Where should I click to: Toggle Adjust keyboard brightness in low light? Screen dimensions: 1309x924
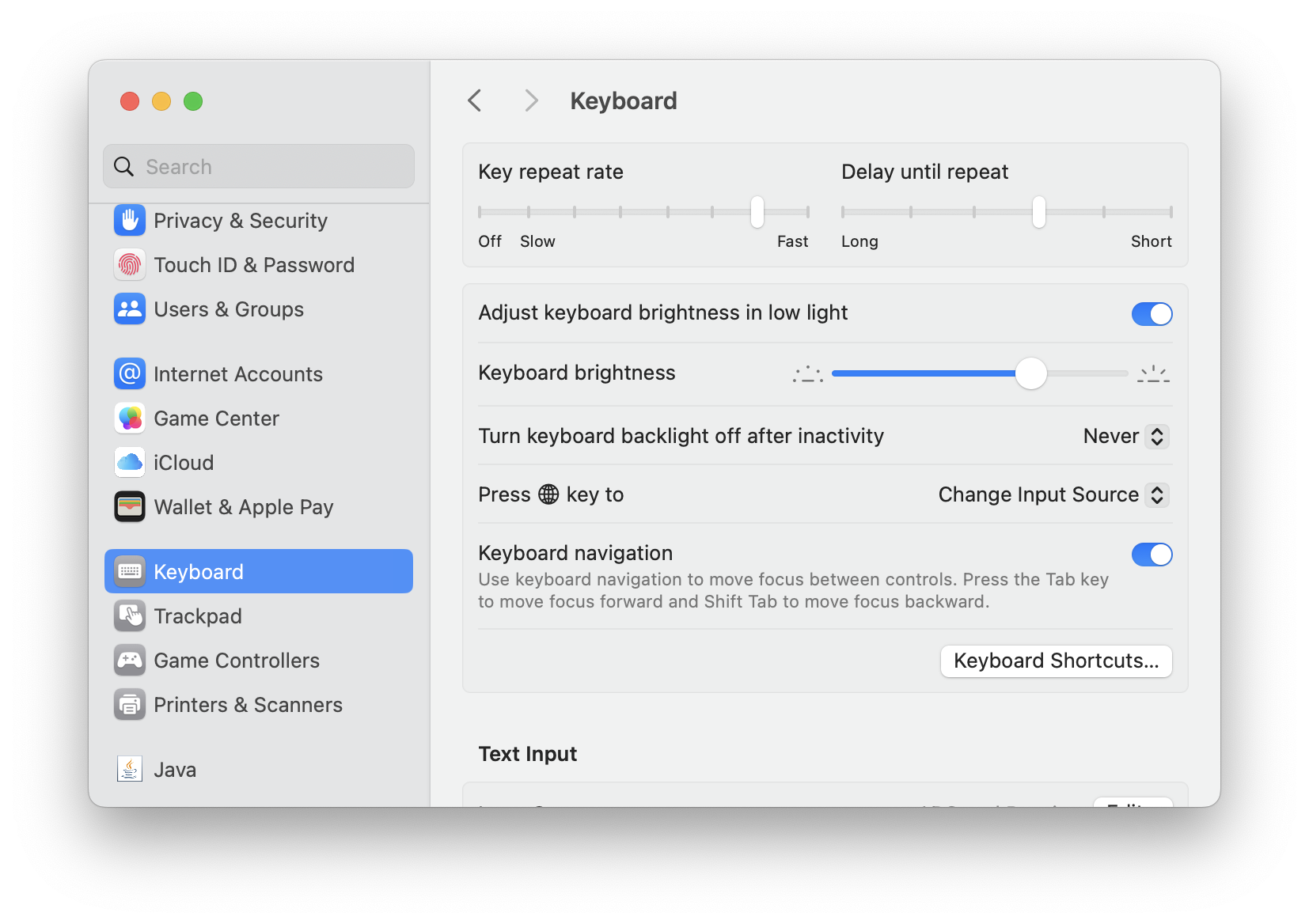(x=1152, y=314)
